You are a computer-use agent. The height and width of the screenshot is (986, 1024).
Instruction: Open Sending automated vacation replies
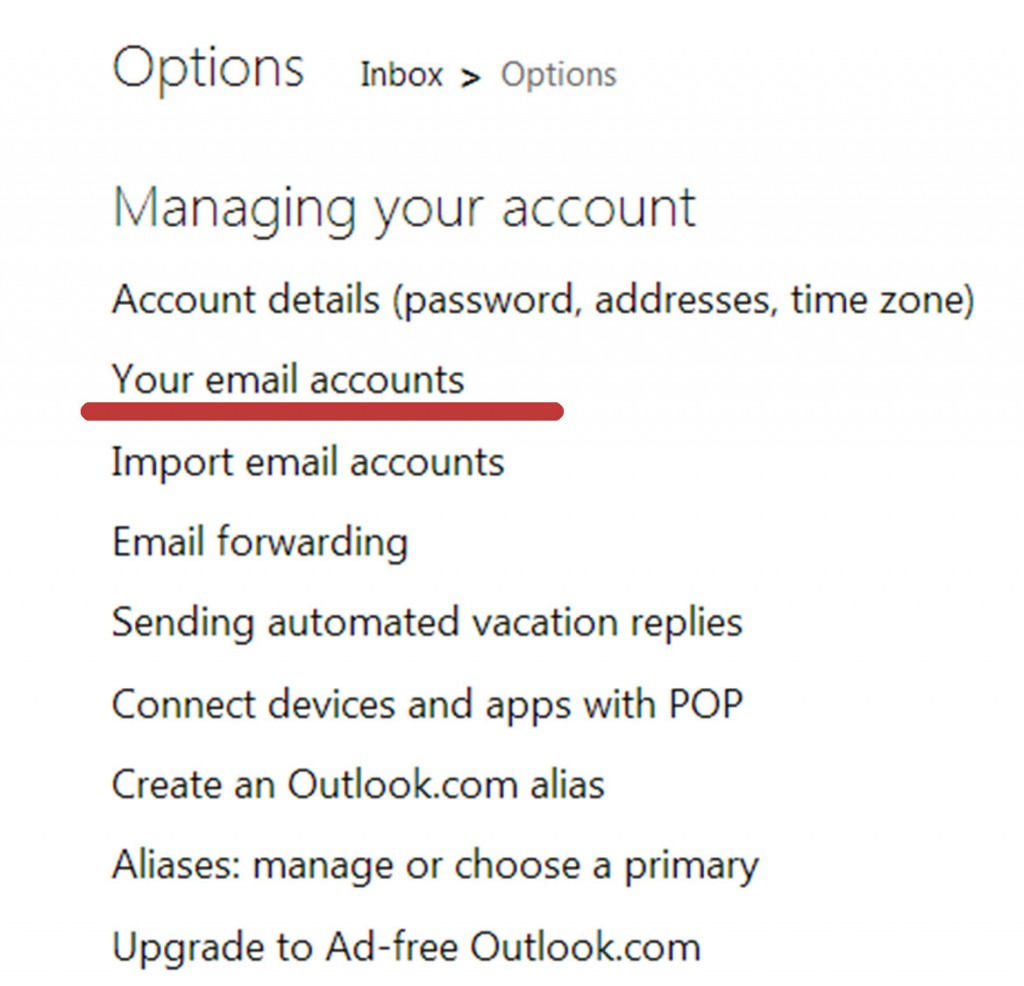pos(428,622)
